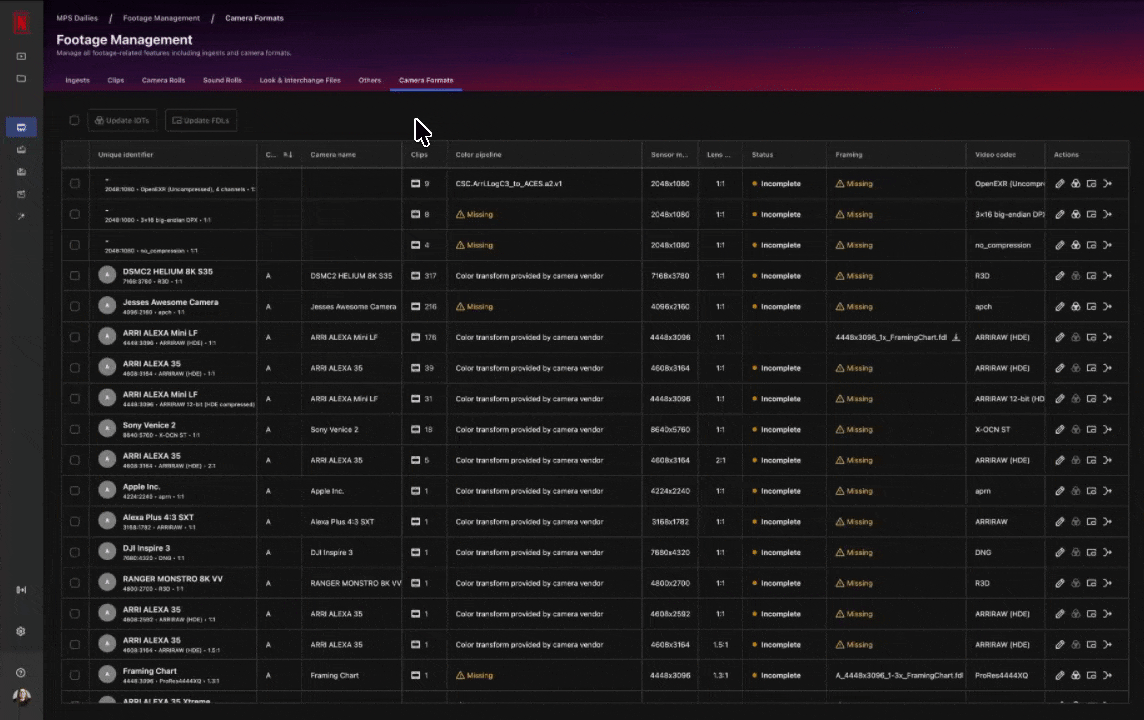
Task: Click the Update FDLs button
Action: [201, 121]
